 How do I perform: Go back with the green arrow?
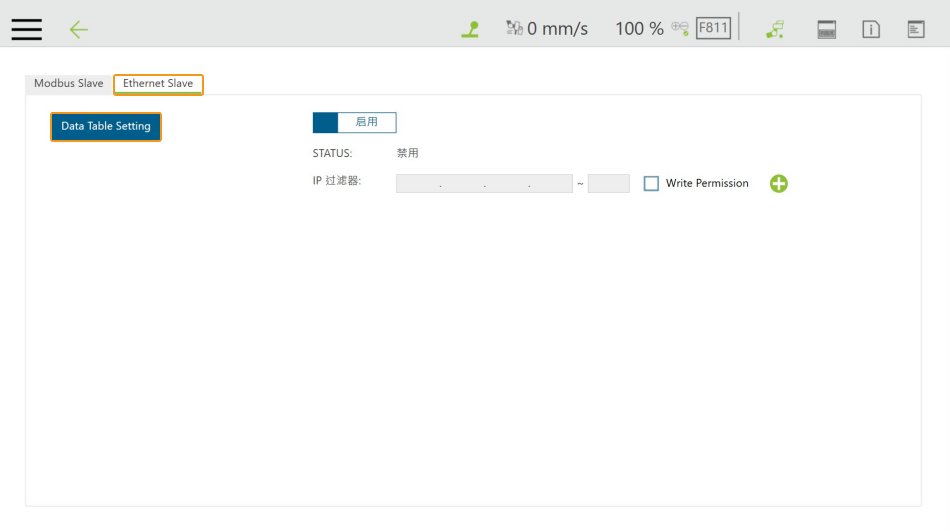point(79,29)
